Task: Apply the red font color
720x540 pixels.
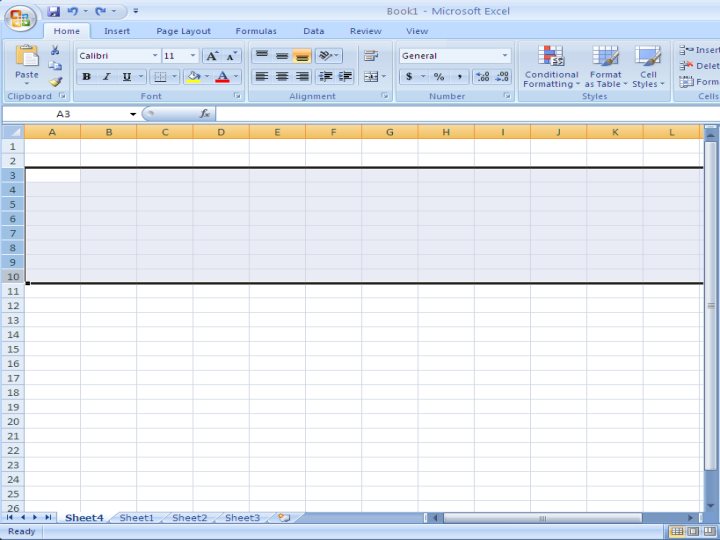Action: pyautogui.click(x=222, y=77)
